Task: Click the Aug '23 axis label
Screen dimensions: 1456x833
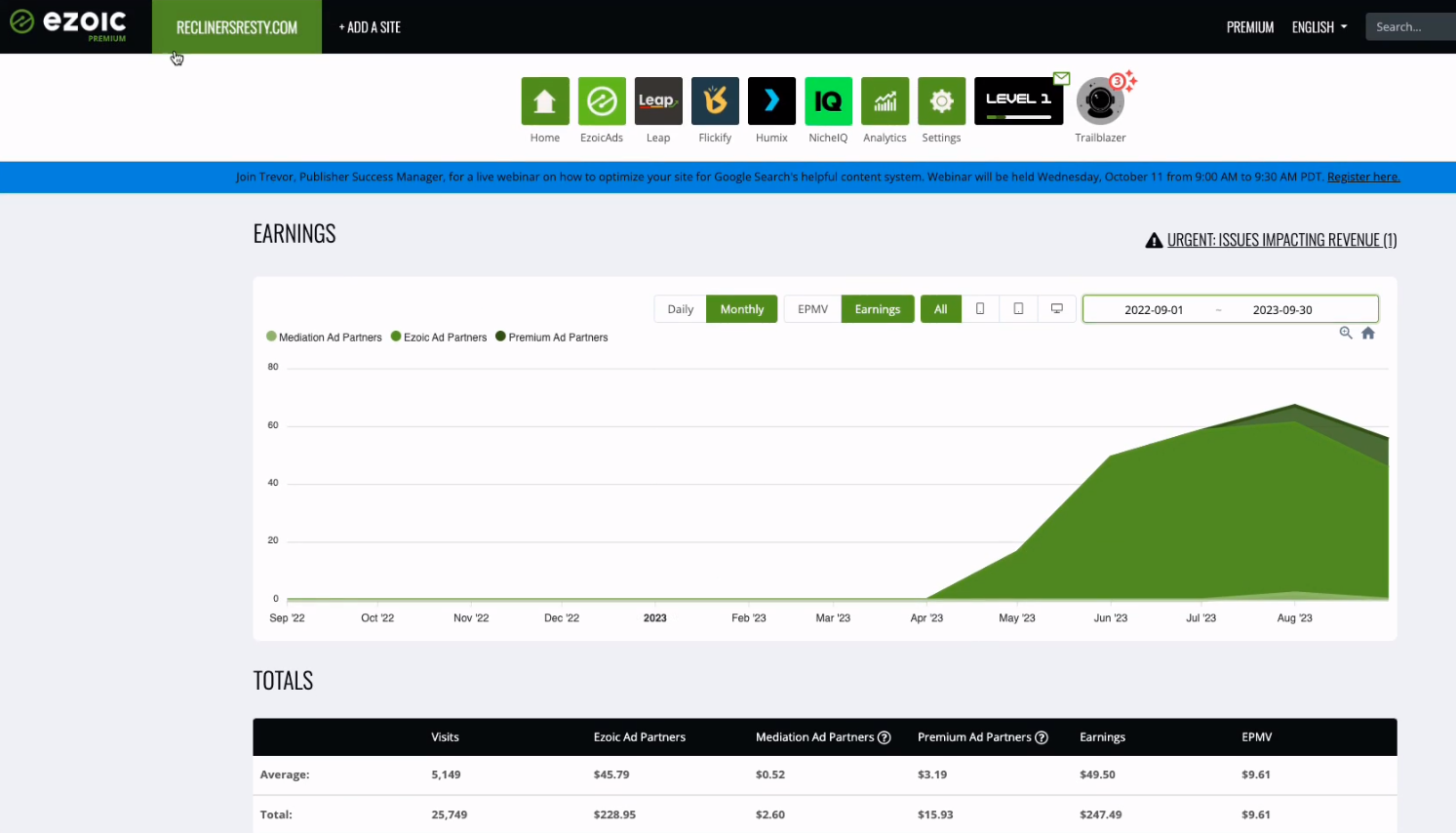Action: coord(1294,618)
